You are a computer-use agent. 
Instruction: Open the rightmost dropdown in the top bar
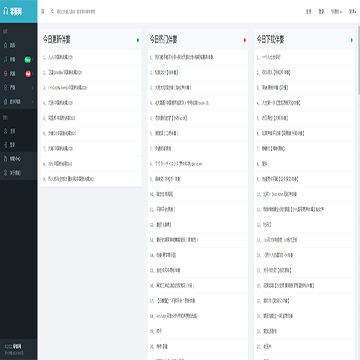tap(352, 11)
